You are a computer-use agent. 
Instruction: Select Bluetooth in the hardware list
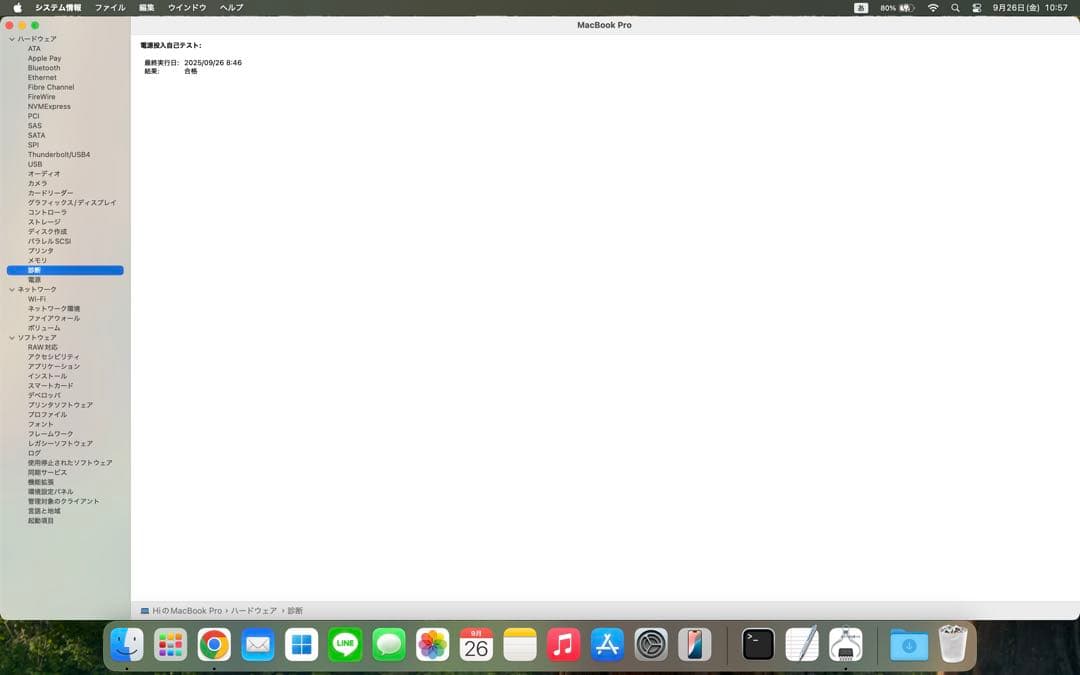click(44, 68)
